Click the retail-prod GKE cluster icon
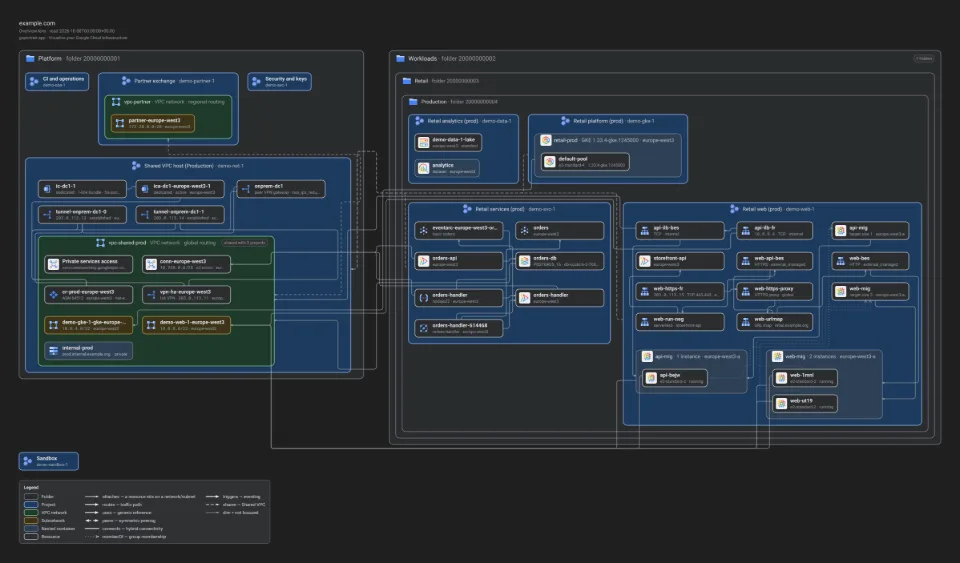This screenshot has width=960, height=563. pos(546,140)
